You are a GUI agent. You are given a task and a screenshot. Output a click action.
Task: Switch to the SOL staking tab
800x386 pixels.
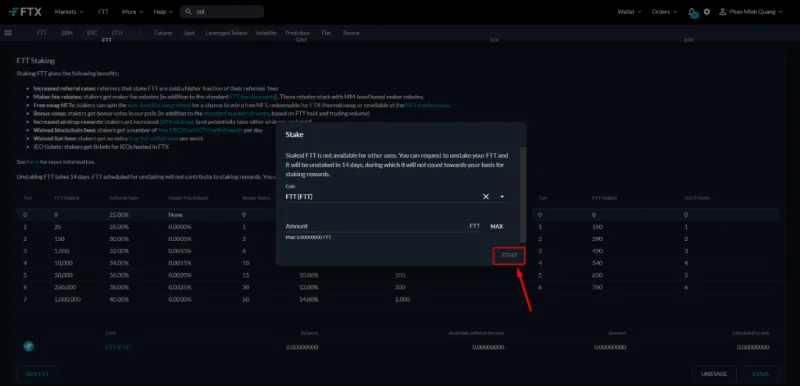[x=494, y=40]
